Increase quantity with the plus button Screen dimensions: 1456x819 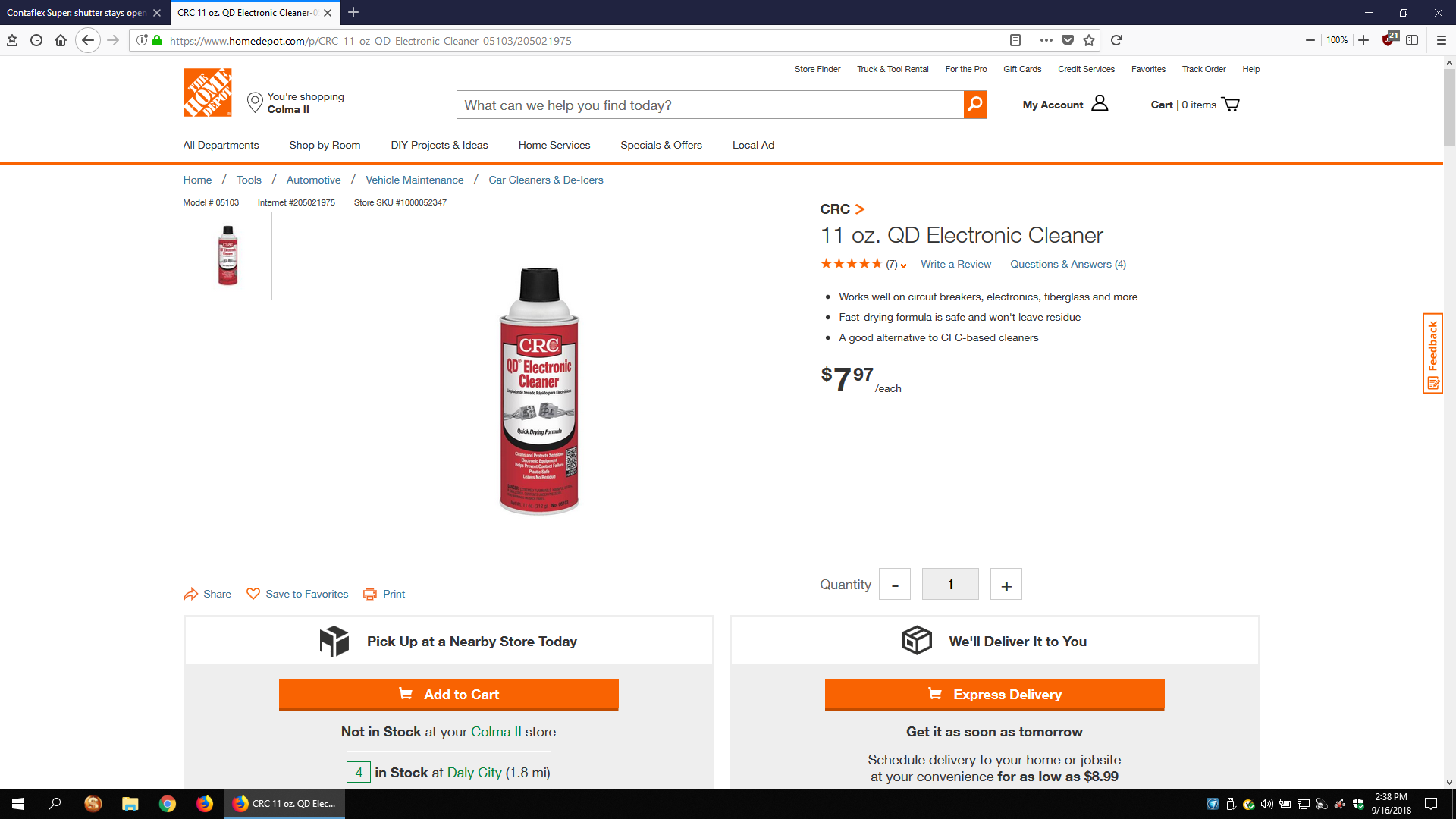click(x=1006, y=585)
